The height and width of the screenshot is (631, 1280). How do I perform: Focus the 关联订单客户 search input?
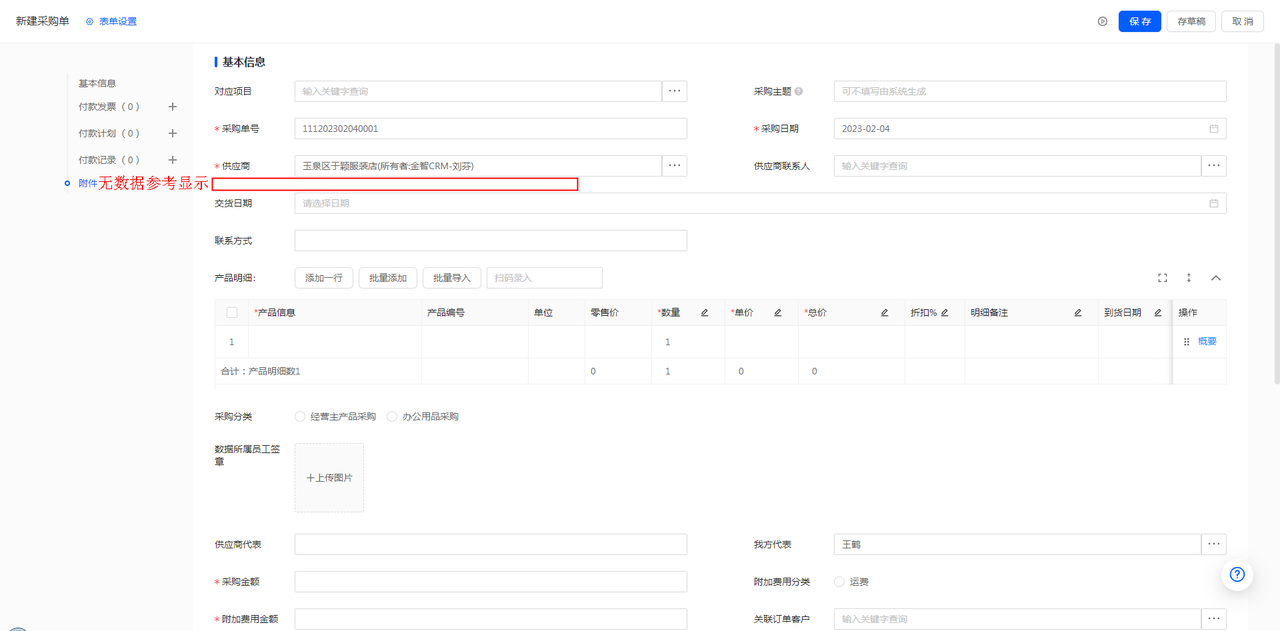click(1017, 619)
